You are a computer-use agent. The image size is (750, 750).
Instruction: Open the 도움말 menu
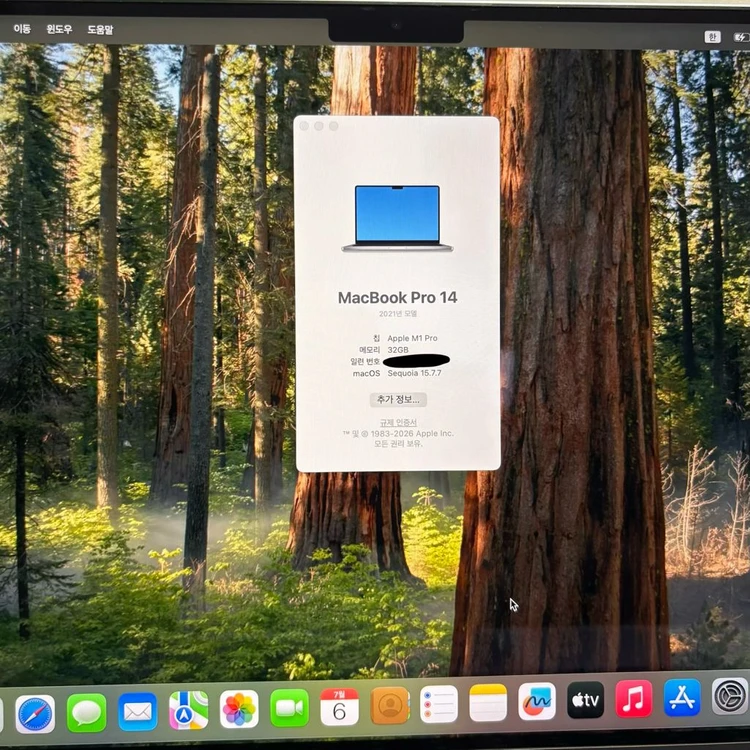tap(100, 30)
